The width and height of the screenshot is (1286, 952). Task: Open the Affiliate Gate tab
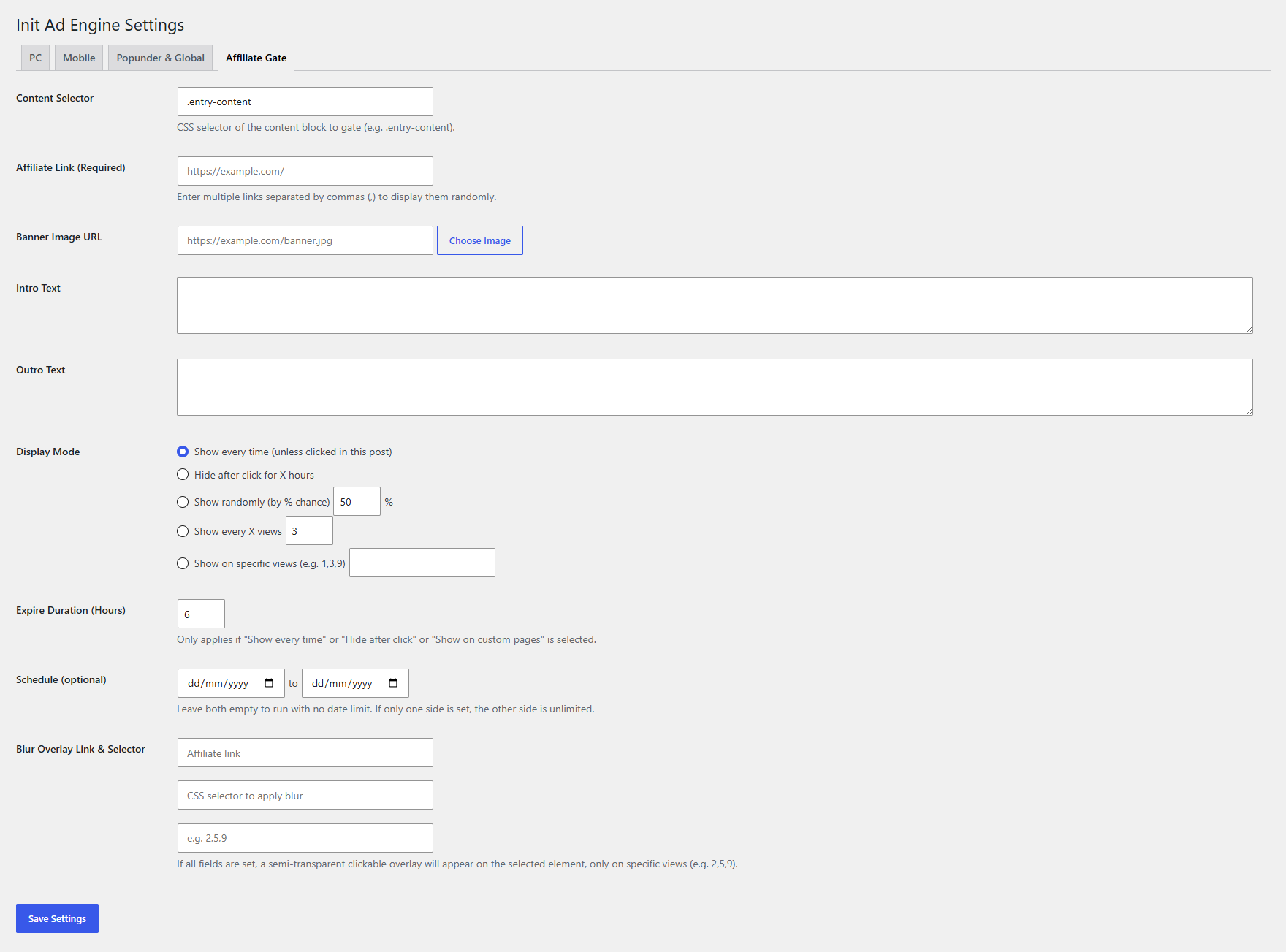256,58
